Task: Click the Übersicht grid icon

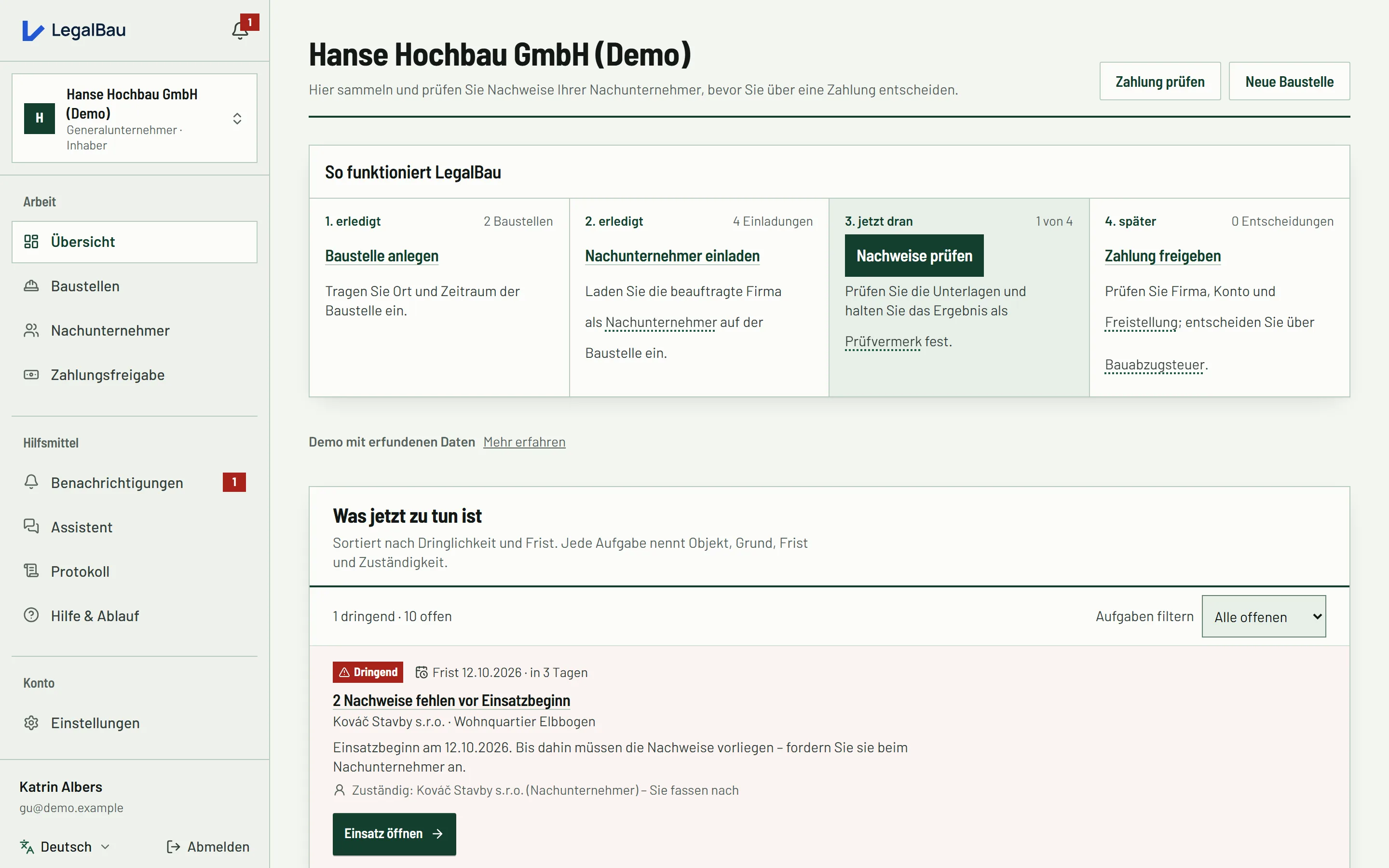Action: (31, 242)
